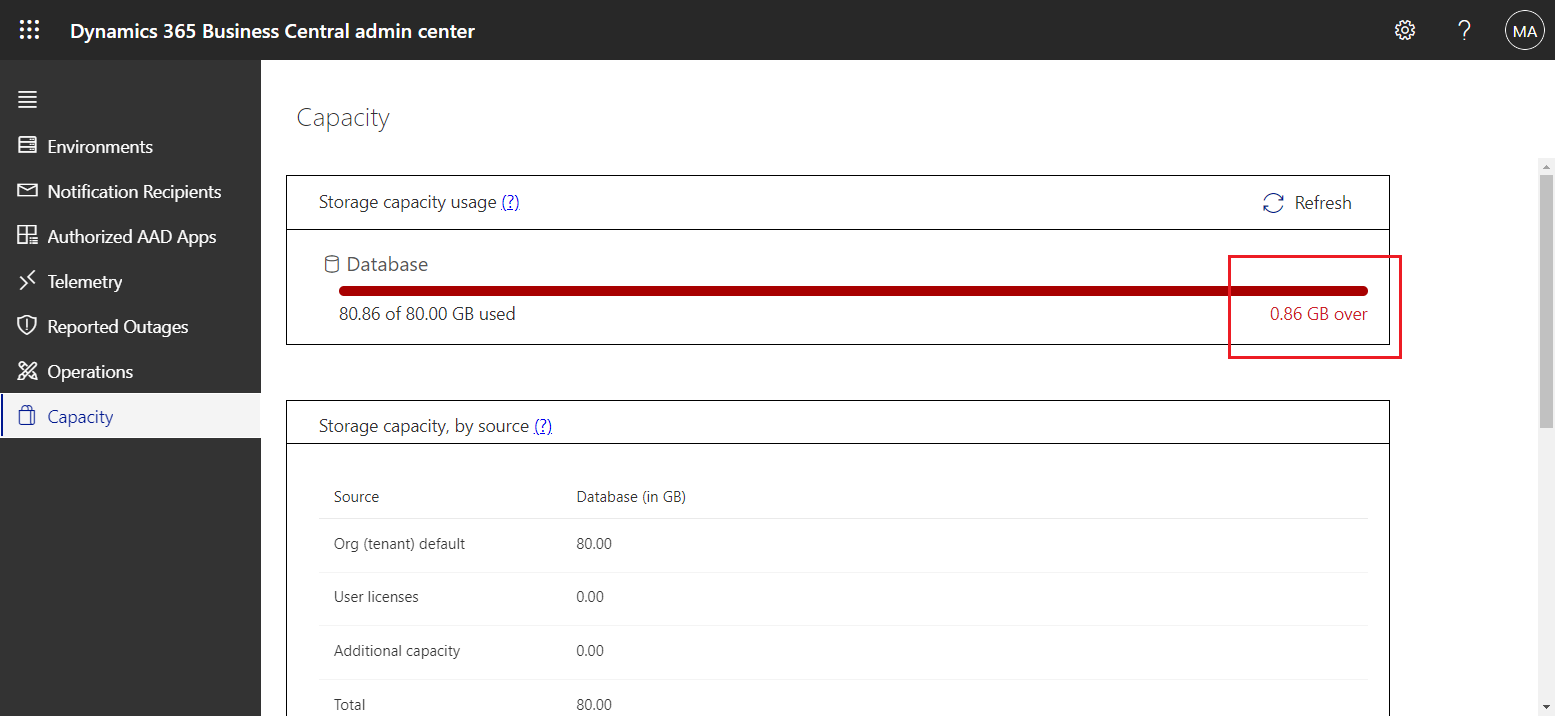Click the Reported Outages shield icon
Image resolution: width=1555 pixels, height=716 pixels.
pos(27,326)
